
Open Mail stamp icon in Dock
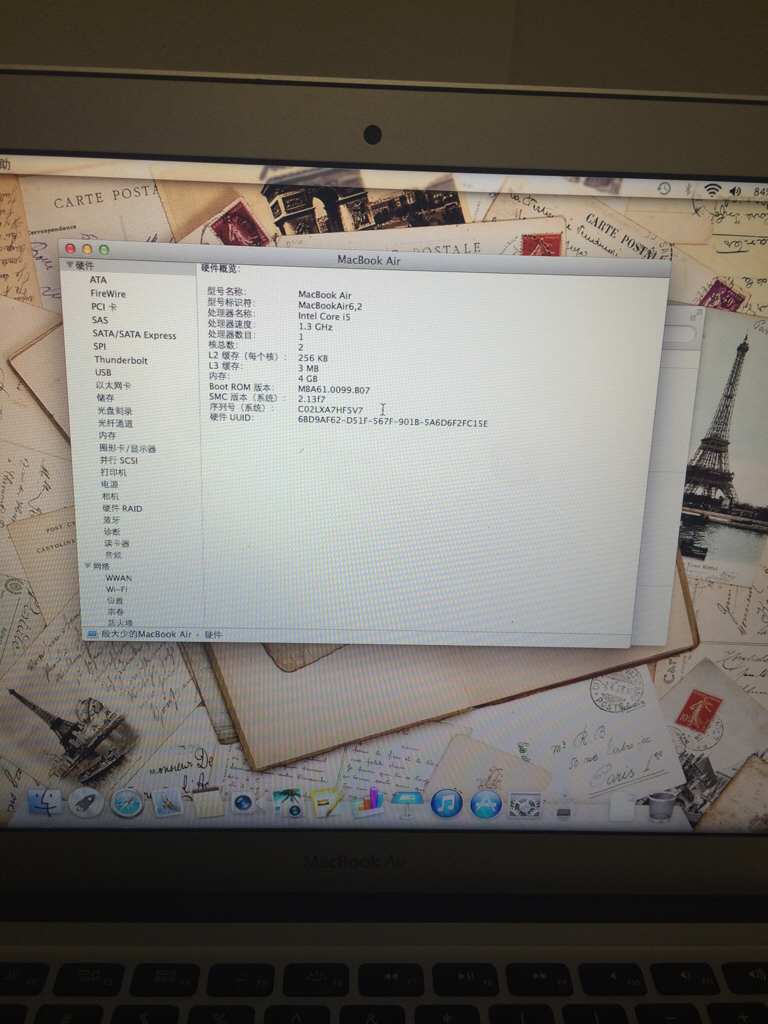167,803
